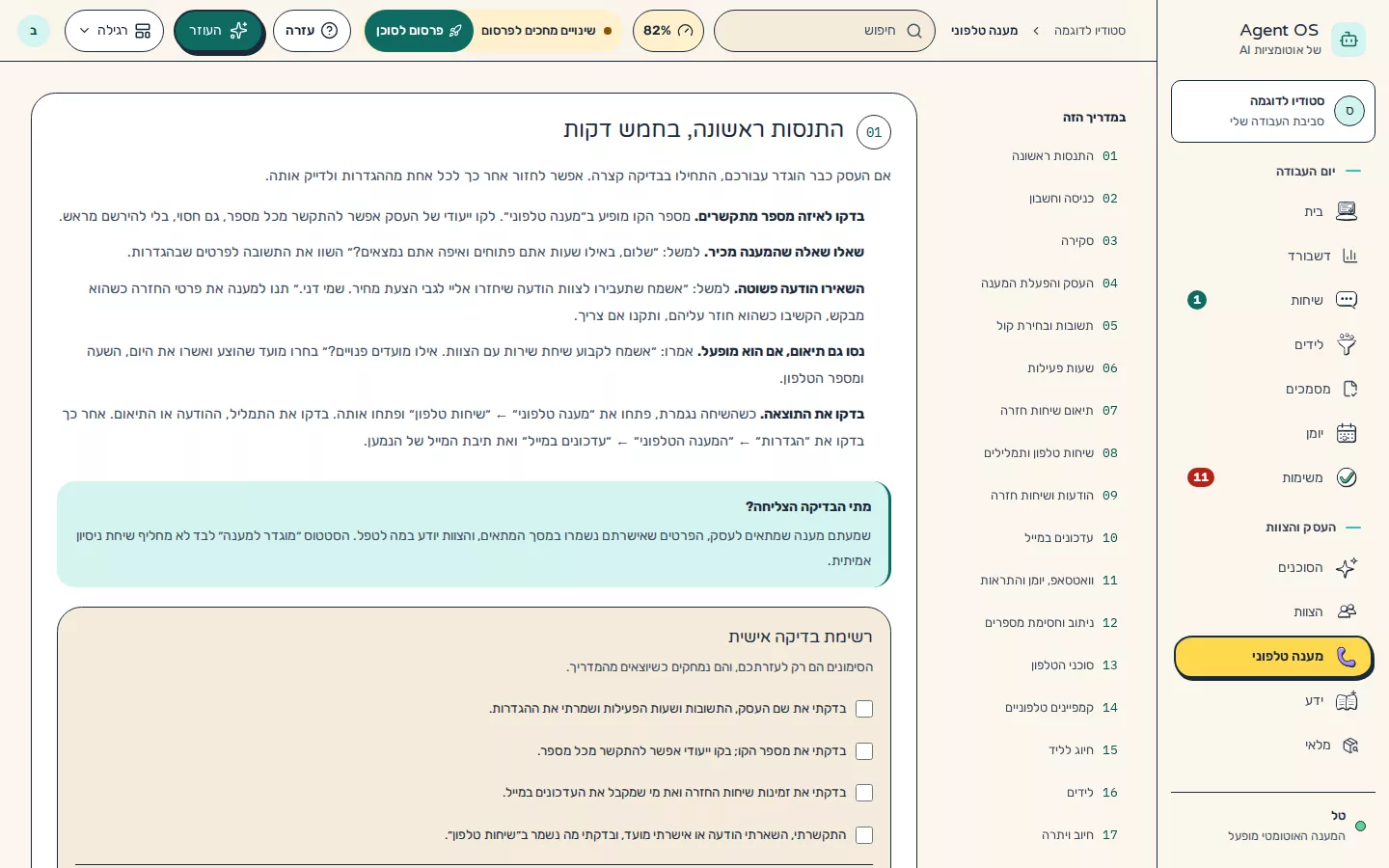Check בדקתי את זמינות שיחות החזרה checkbox
The width and height of the screenshot is (1389, 868).
pyautogui.click(x=864, y=793)
